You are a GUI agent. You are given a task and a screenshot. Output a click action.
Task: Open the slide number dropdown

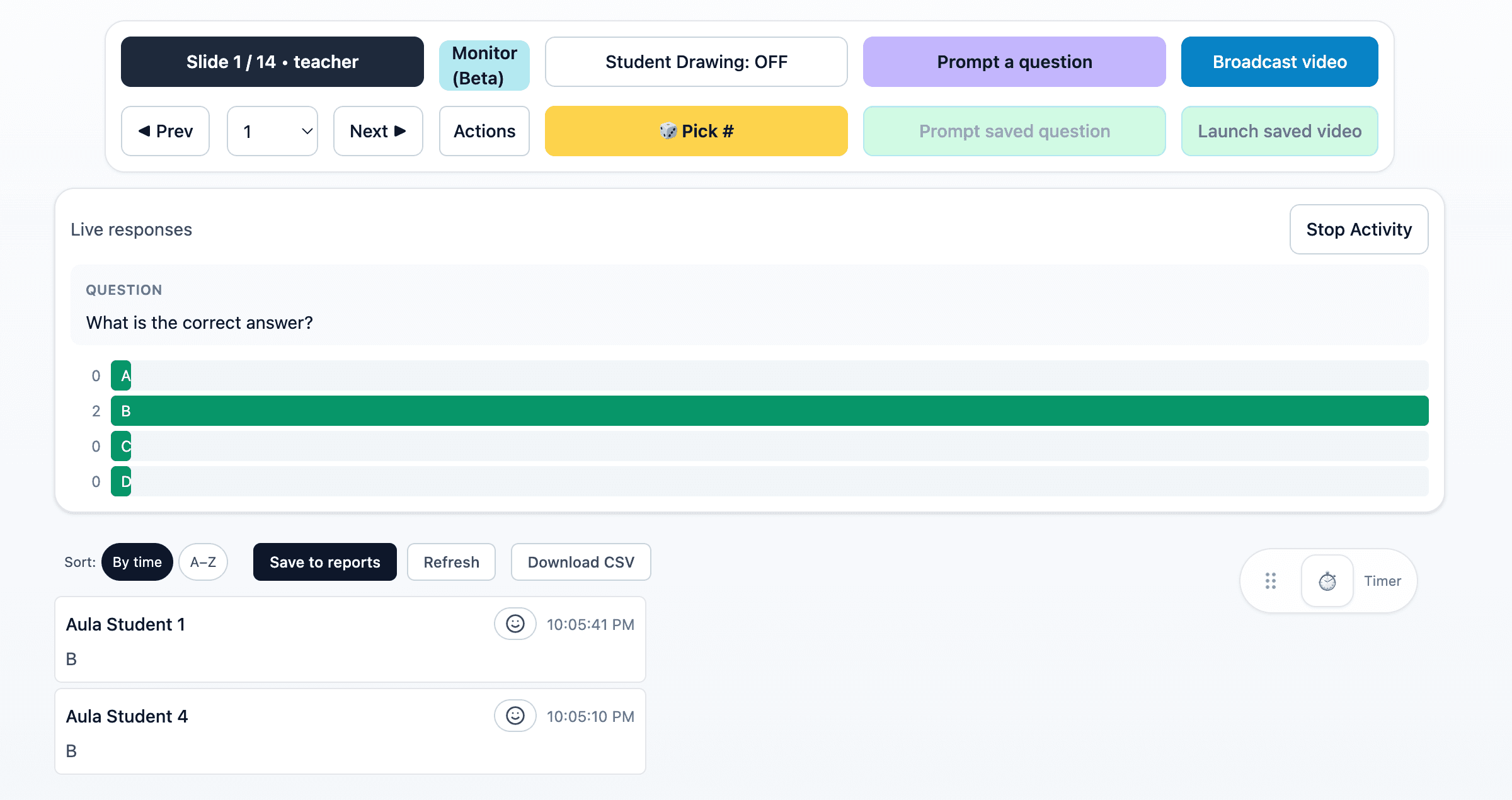272,131
